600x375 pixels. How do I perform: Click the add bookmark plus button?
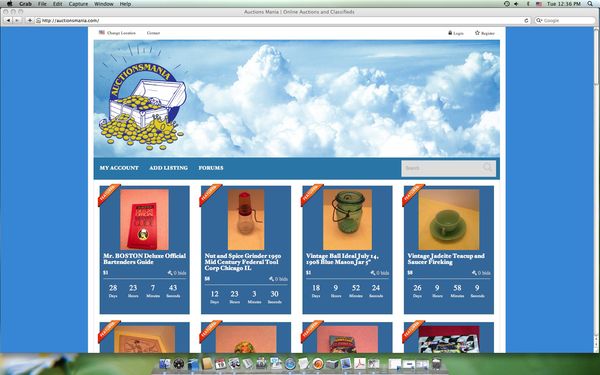(29, 20)
